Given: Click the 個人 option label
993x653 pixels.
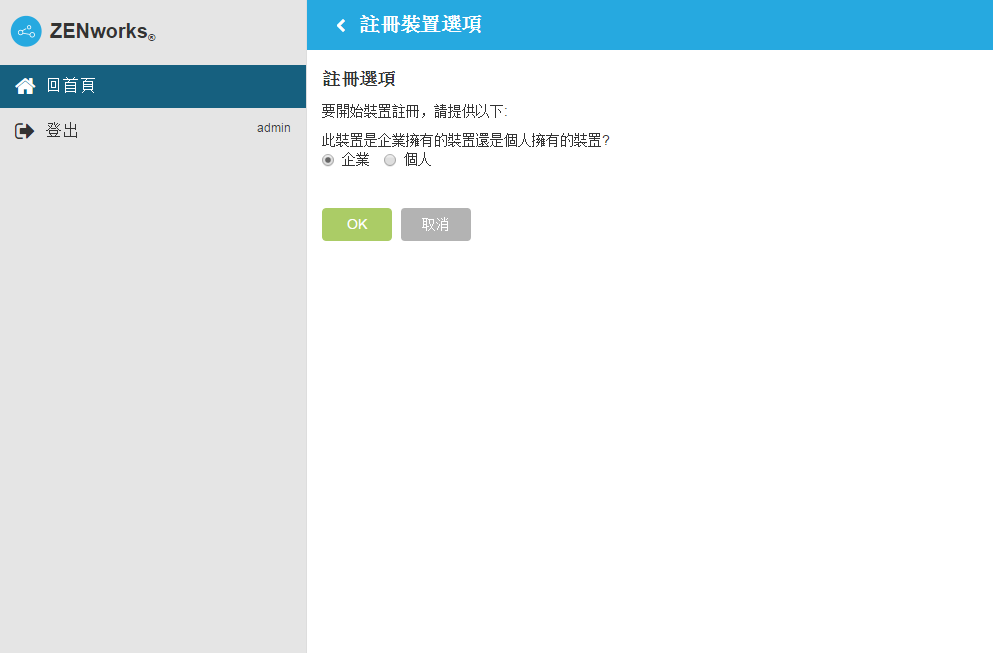Looking at the screenshot, I should coord(418,160).
